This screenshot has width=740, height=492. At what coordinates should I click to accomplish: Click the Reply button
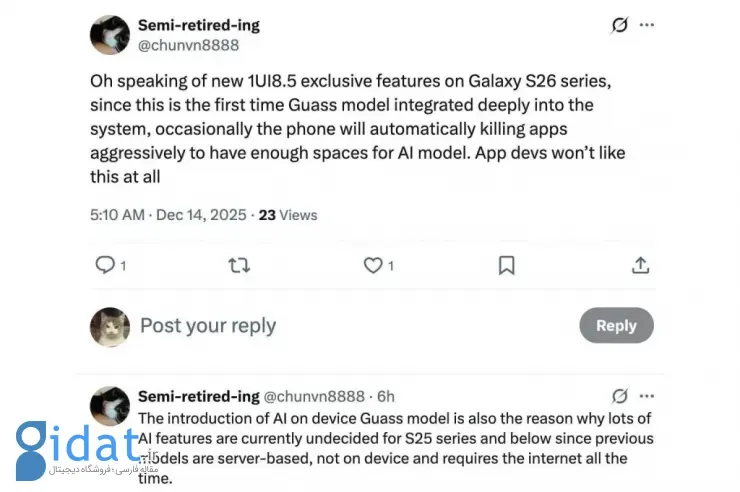616,326
